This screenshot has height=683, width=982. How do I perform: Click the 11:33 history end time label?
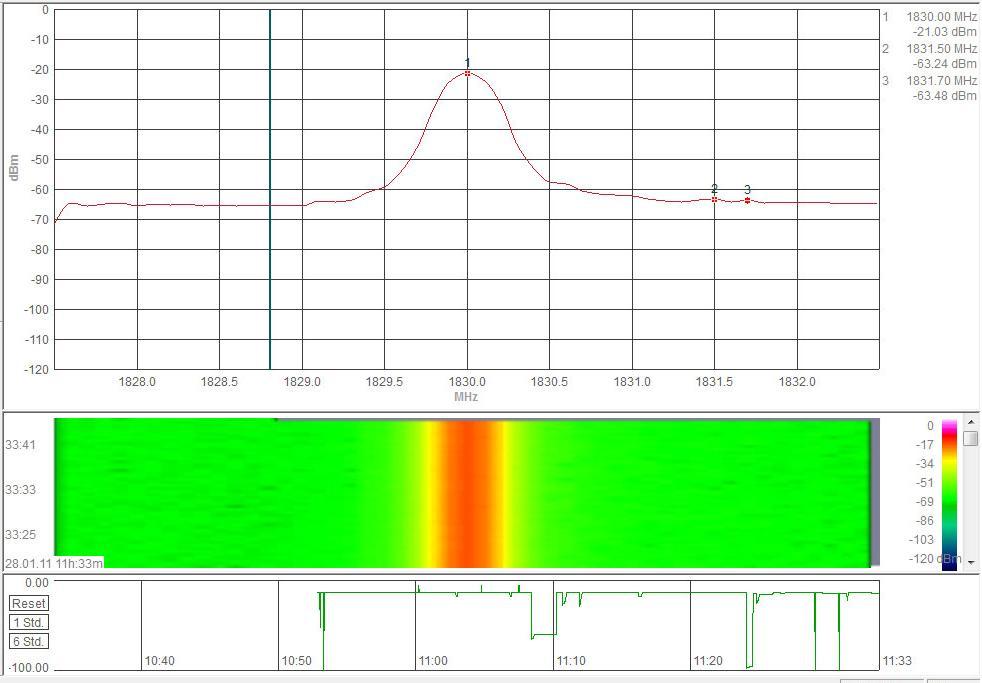point(897,660)
